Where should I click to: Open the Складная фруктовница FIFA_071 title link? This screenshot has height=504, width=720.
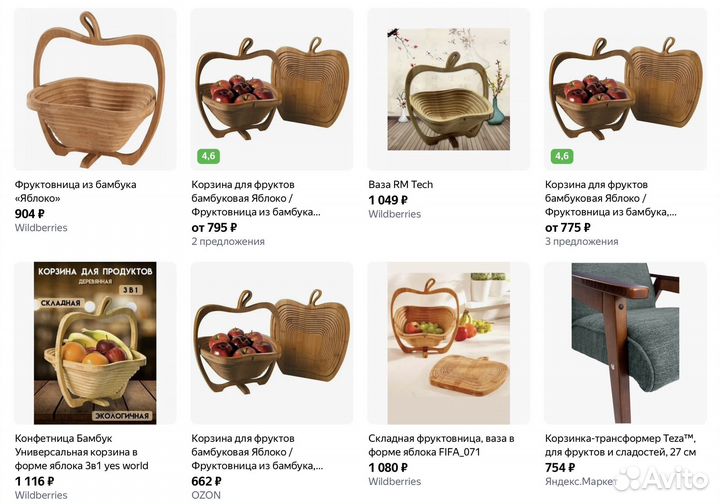tap(441, 445)
